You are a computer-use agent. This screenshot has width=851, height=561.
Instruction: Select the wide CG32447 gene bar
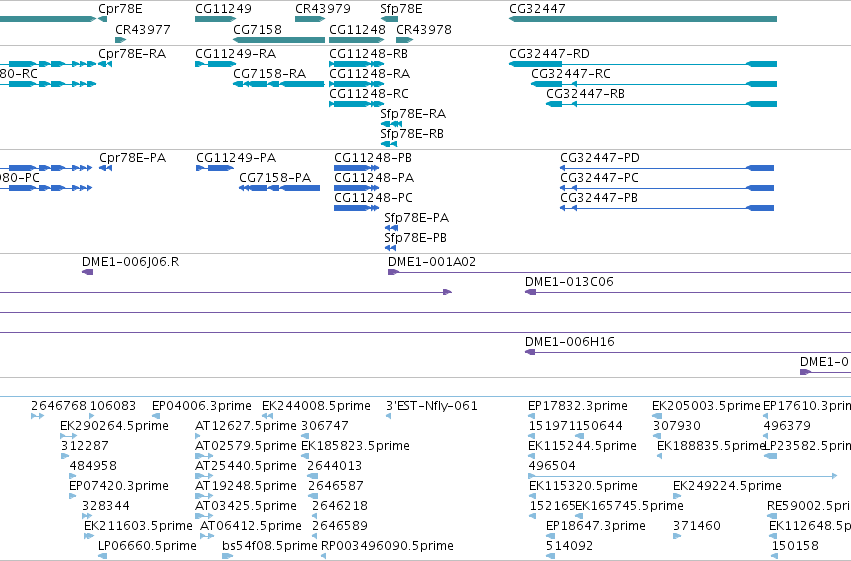click(x=643, y=19)
